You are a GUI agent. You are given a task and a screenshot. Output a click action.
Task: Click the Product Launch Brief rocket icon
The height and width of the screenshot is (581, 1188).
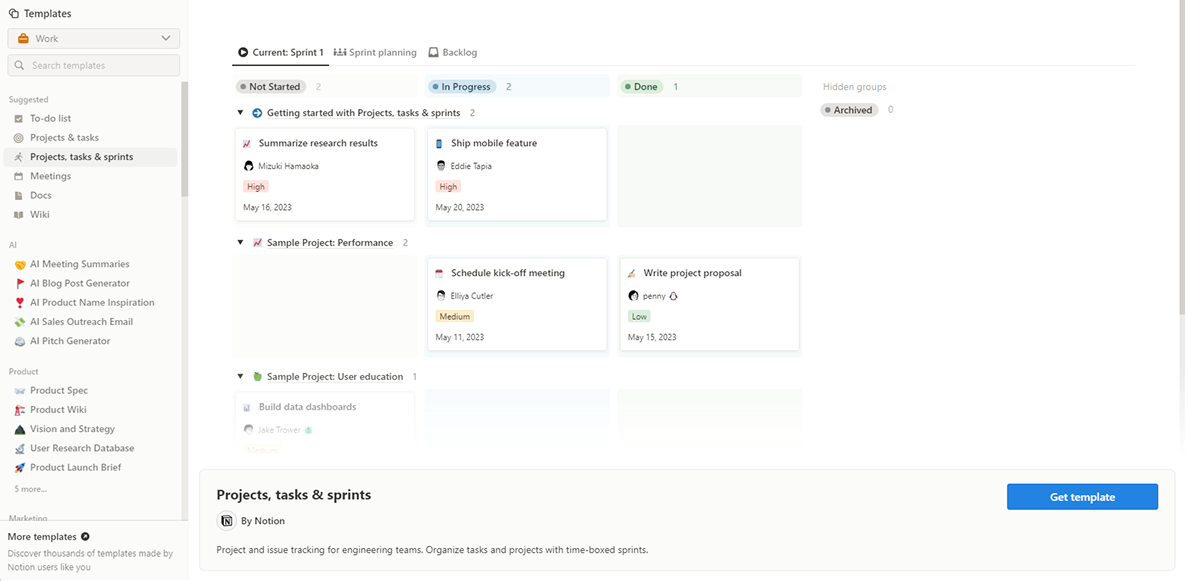[x=20, y=468]
